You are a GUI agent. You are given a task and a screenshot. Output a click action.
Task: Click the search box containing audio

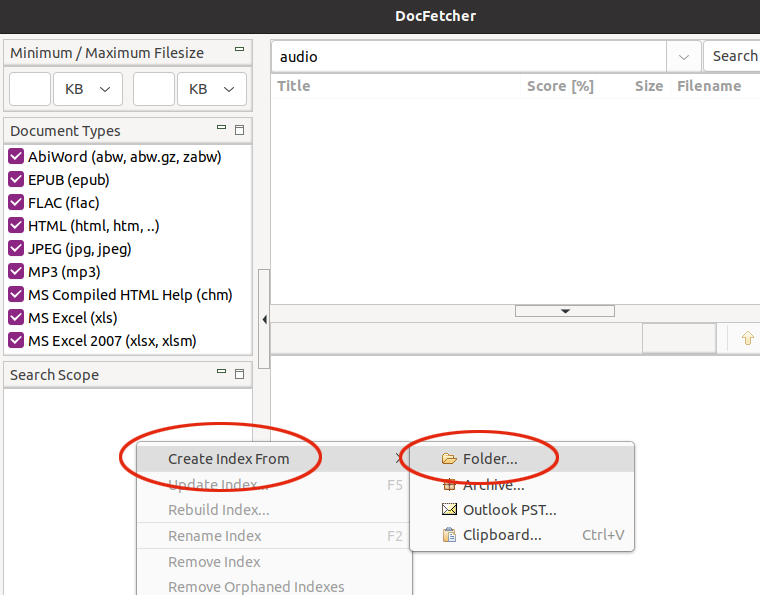[469, 57]
